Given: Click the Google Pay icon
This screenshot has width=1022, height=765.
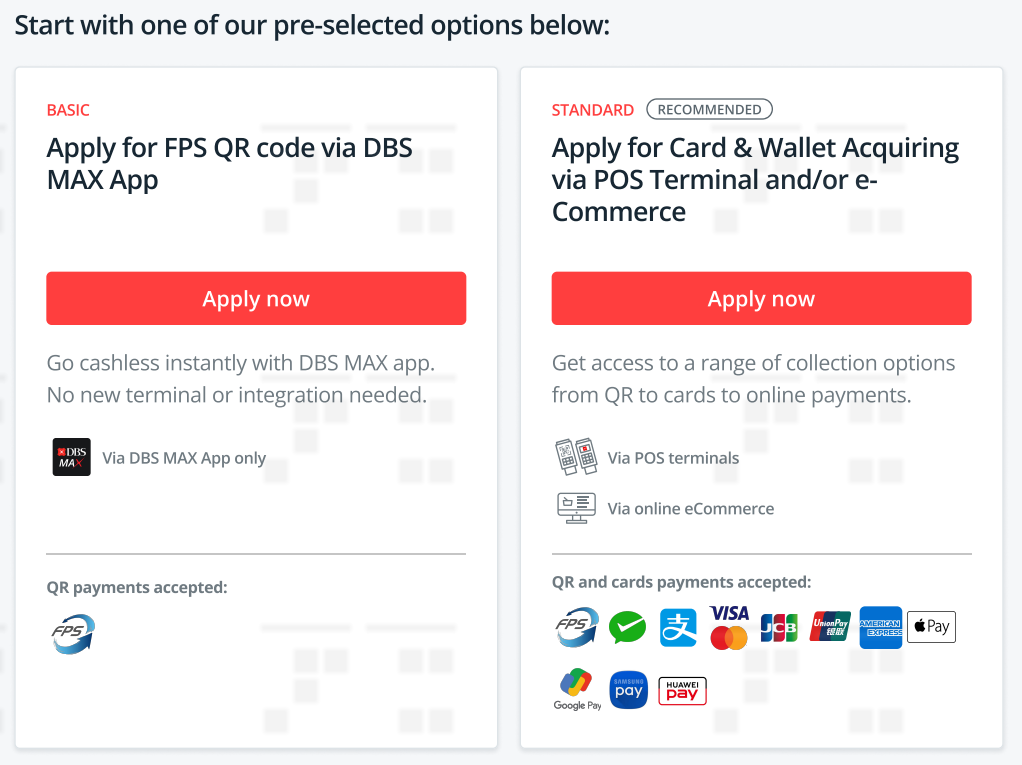Looking at the screenshot, I should [x=577, y=690].
